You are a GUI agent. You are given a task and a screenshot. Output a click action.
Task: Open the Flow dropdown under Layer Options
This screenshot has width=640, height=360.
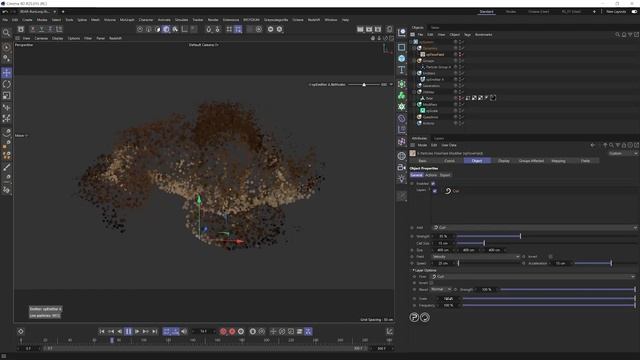[x=533, y=277]
